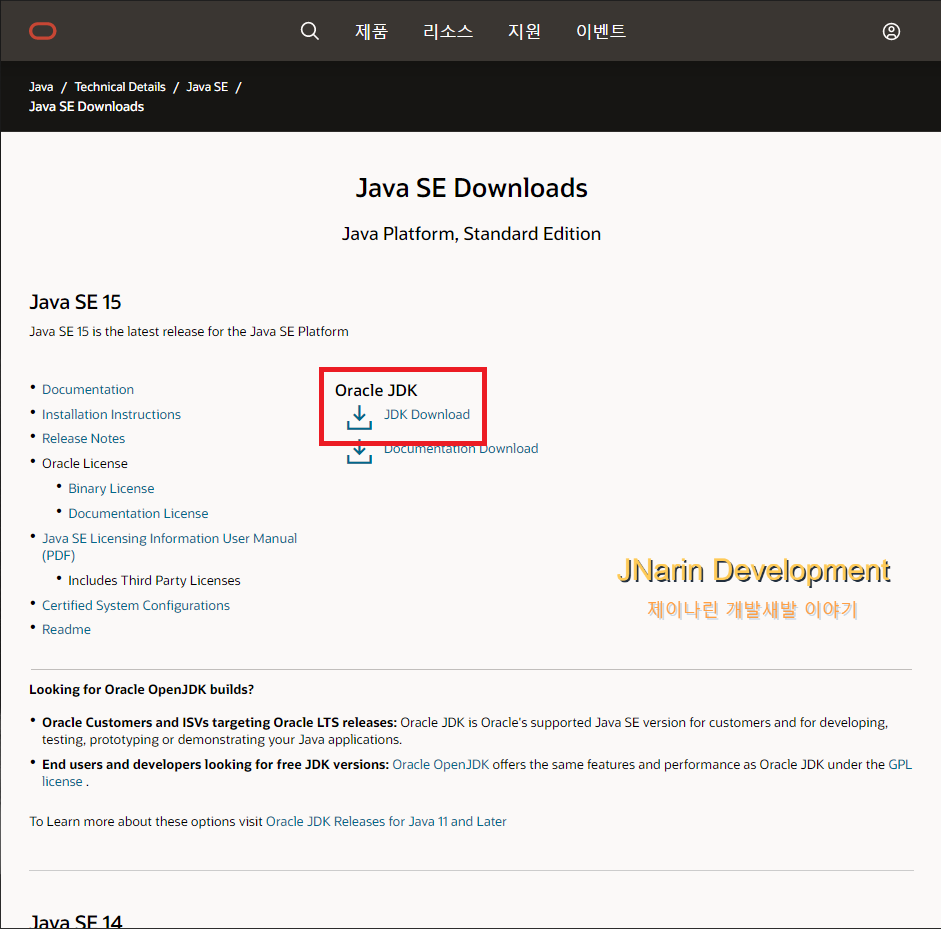Click Looking for Oracle OpenJDK builds heading
941x929 pixels.
click(142, 689)
